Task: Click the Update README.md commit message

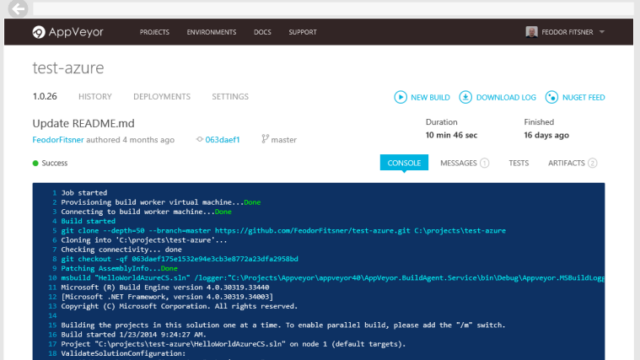Action: [83, 123]
